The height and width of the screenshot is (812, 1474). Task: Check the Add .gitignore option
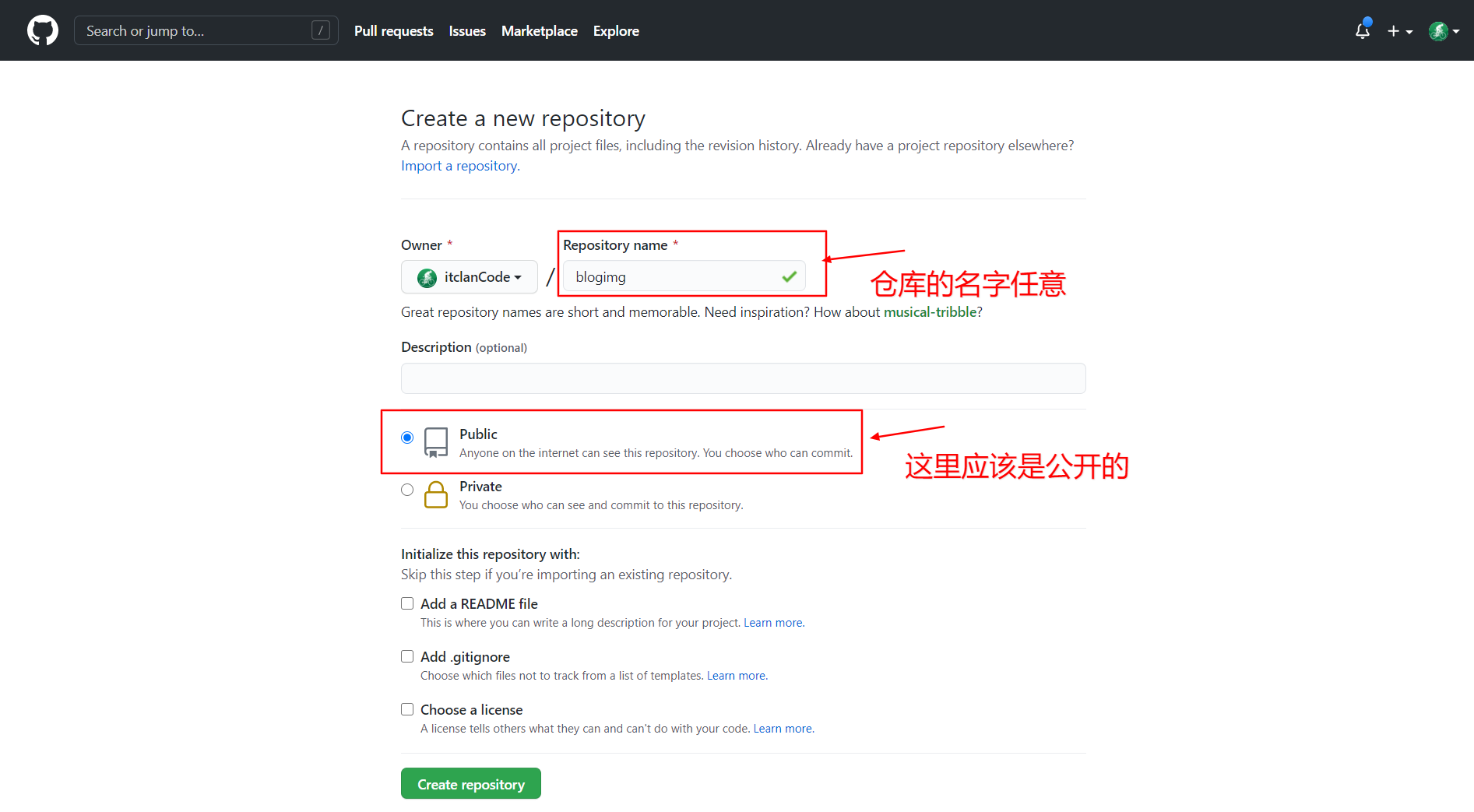click(x=407, y=656)
